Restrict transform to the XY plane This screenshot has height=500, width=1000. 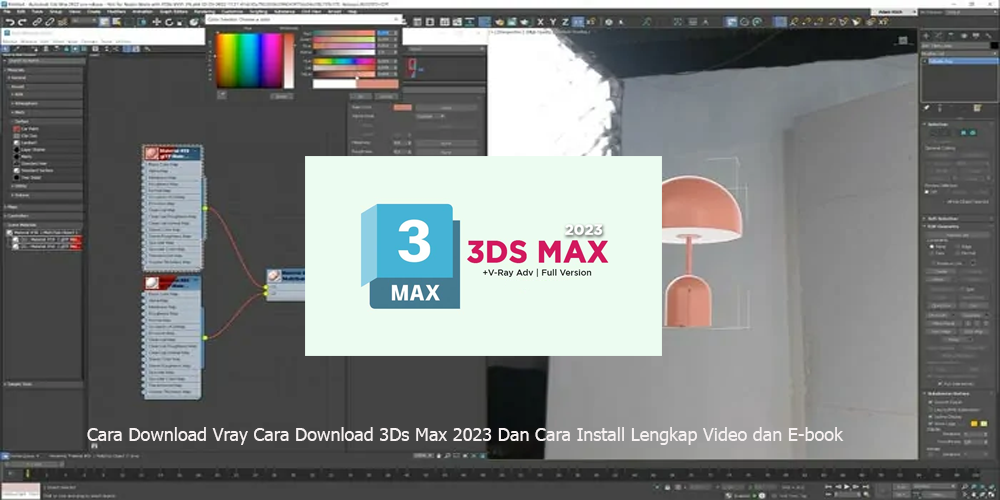coord(577,22)
